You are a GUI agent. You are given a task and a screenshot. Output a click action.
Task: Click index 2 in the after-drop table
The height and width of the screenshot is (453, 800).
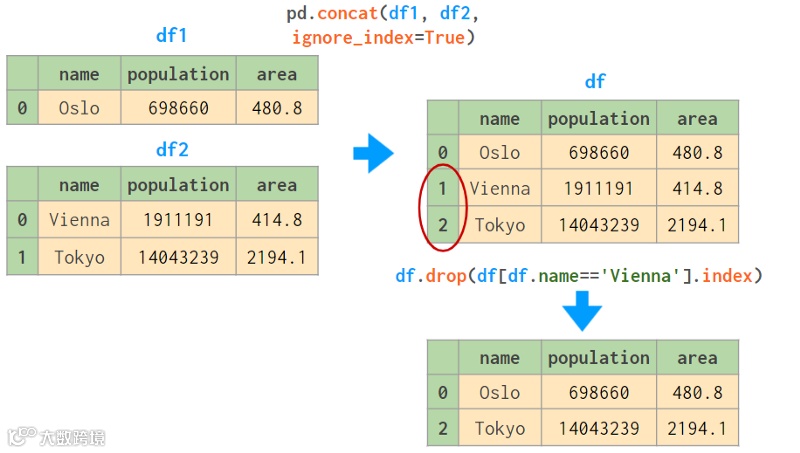pyautogui.click(x=442, y=428)
